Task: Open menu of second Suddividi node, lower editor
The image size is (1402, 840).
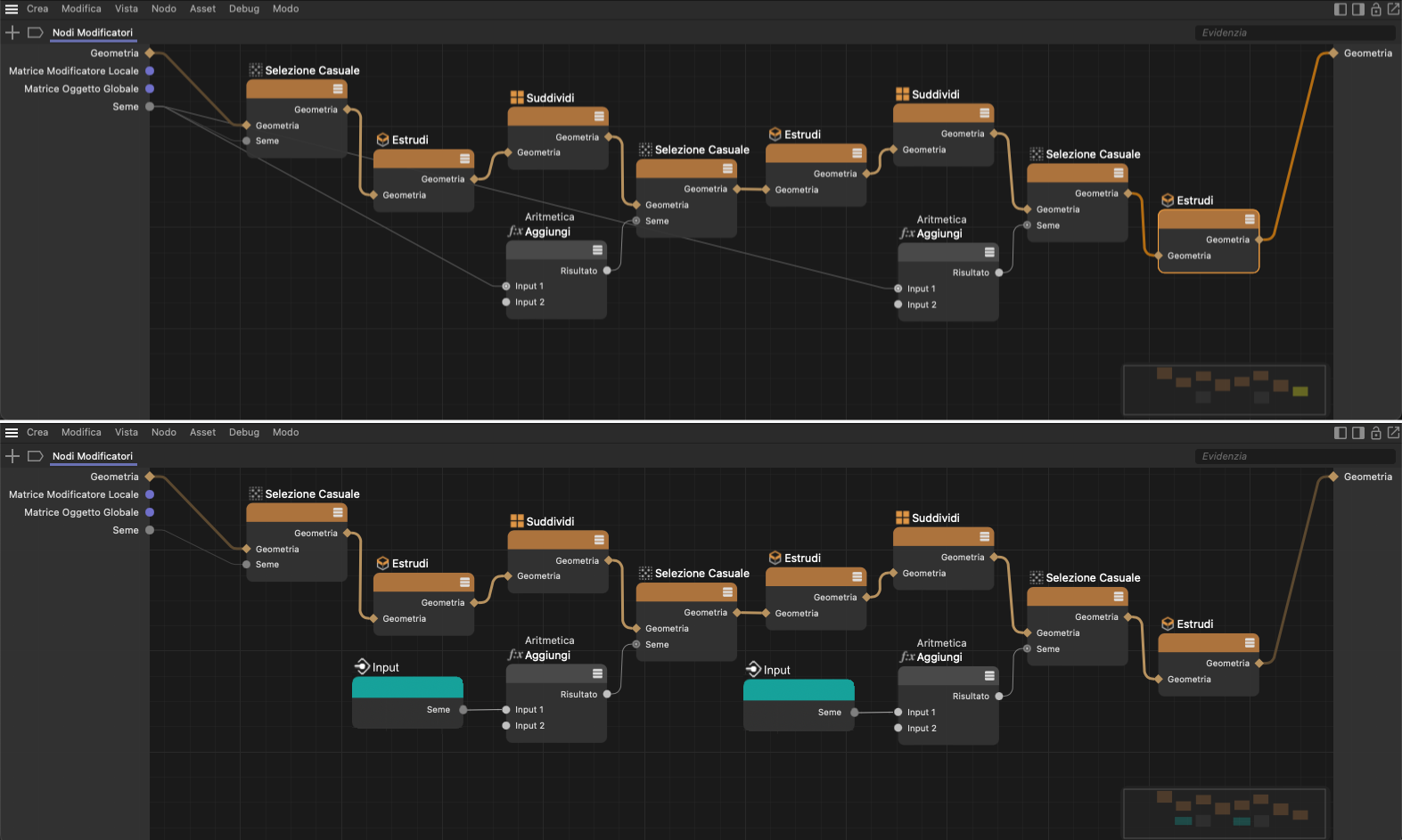Action: [x=984, y=537]
